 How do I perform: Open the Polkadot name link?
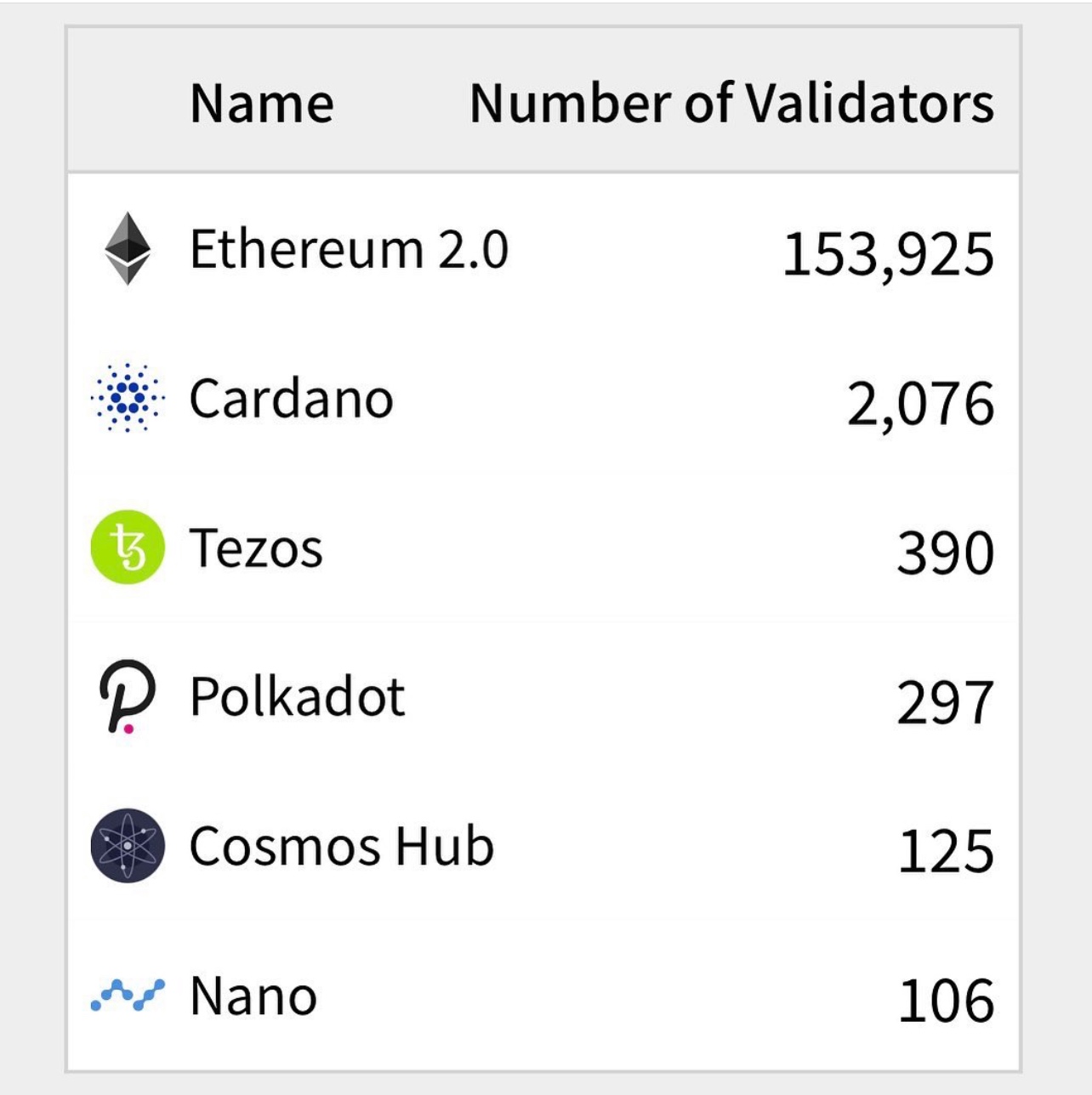[297, 697]
